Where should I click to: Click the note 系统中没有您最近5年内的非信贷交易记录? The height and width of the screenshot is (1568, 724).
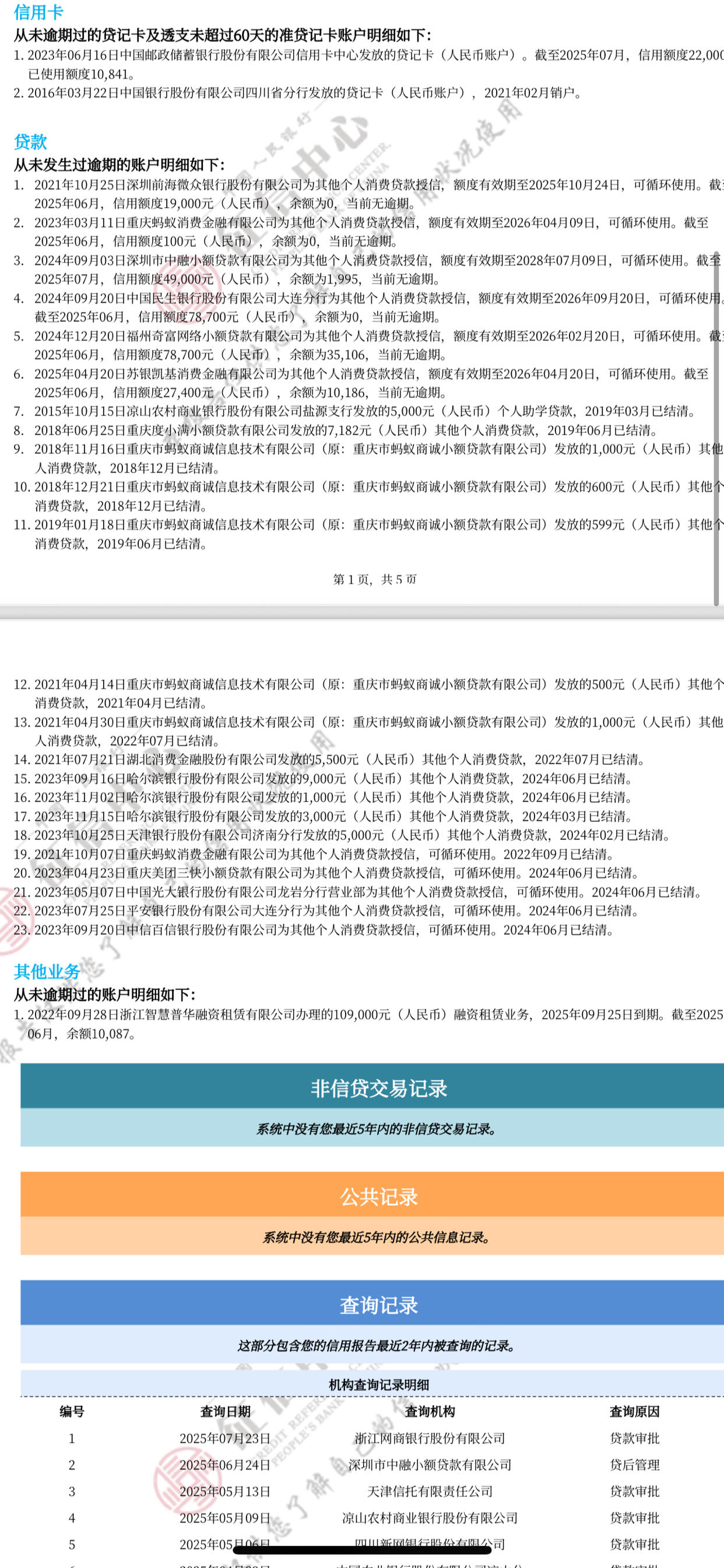click(378, 1129)
